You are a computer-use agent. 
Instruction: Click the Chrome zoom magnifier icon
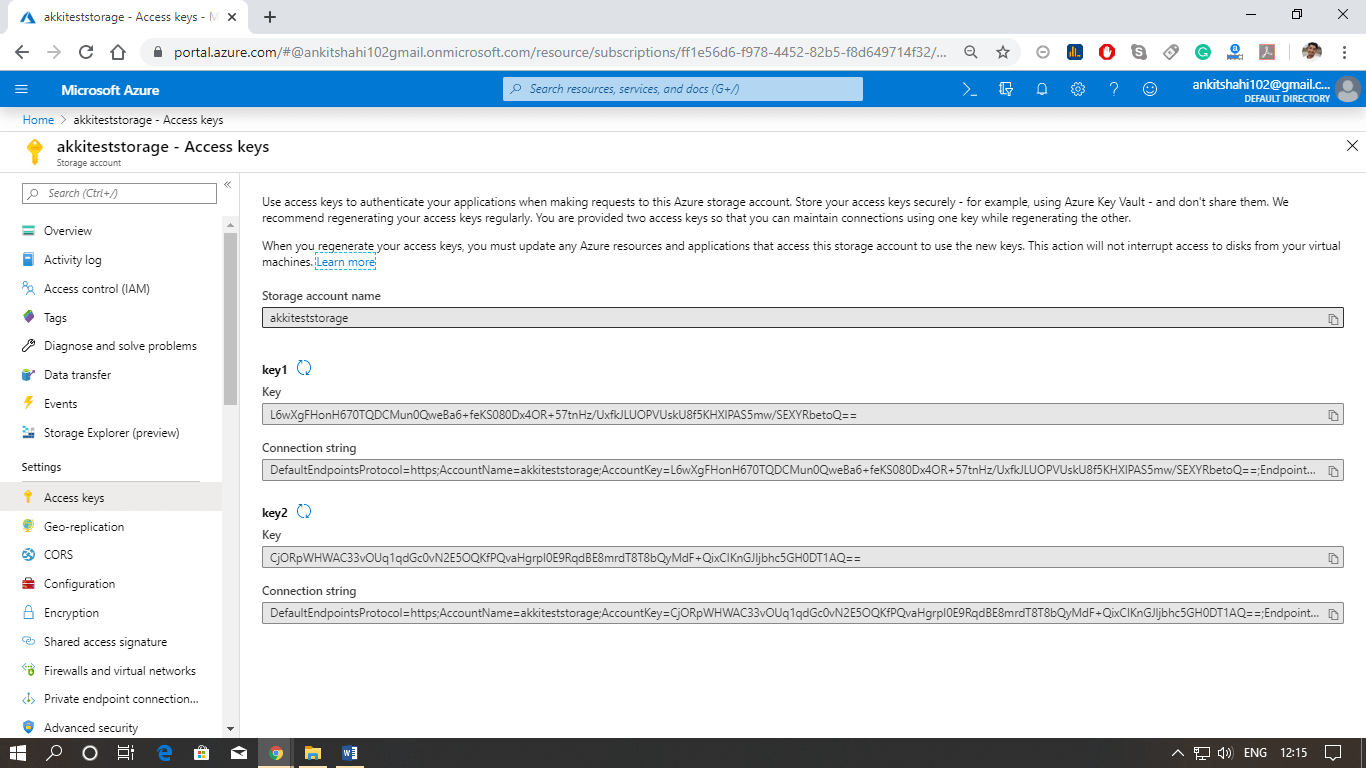[971, 52]
